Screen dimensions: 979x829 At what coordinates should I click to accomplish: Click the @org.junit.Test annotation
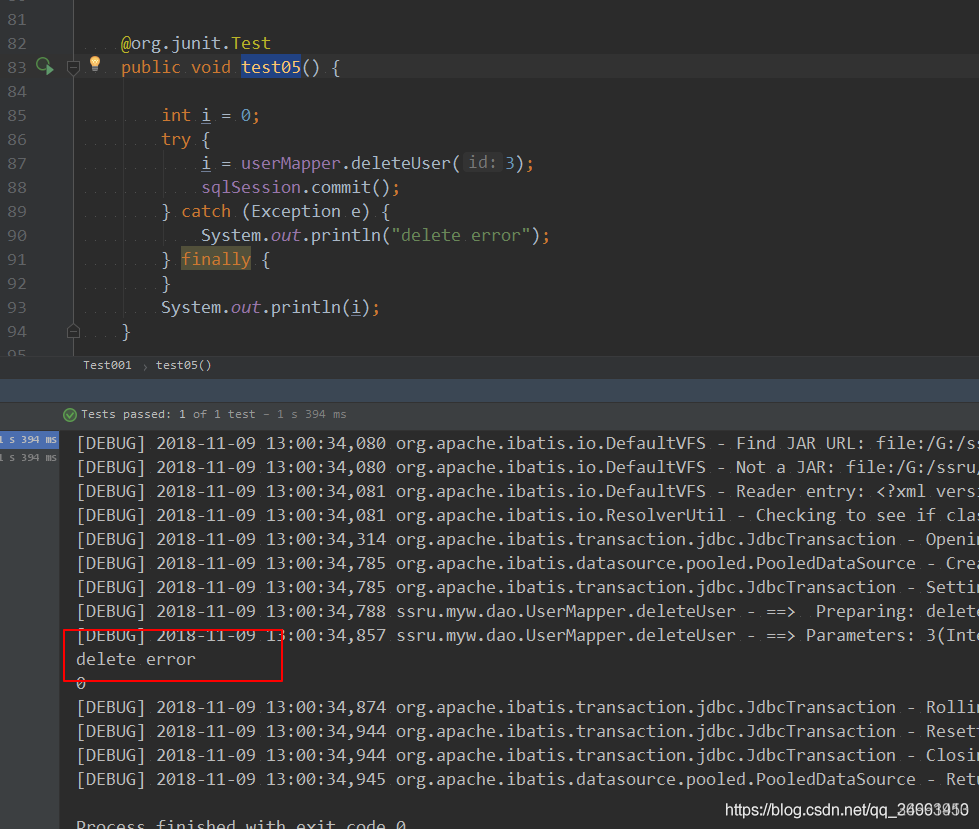[195, 43]
